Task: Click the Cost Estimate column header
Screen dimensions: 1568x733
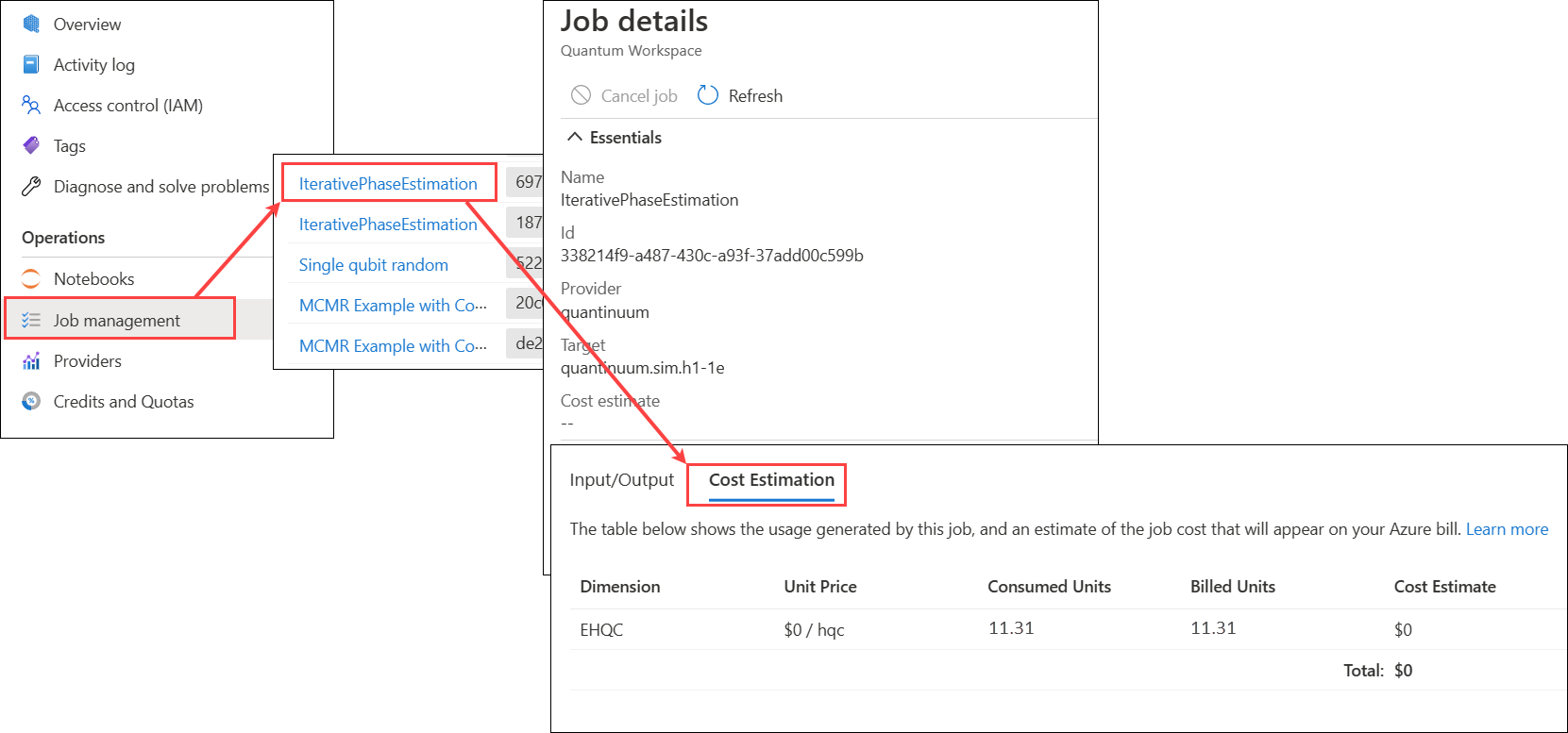Action: pos(1444,587)
